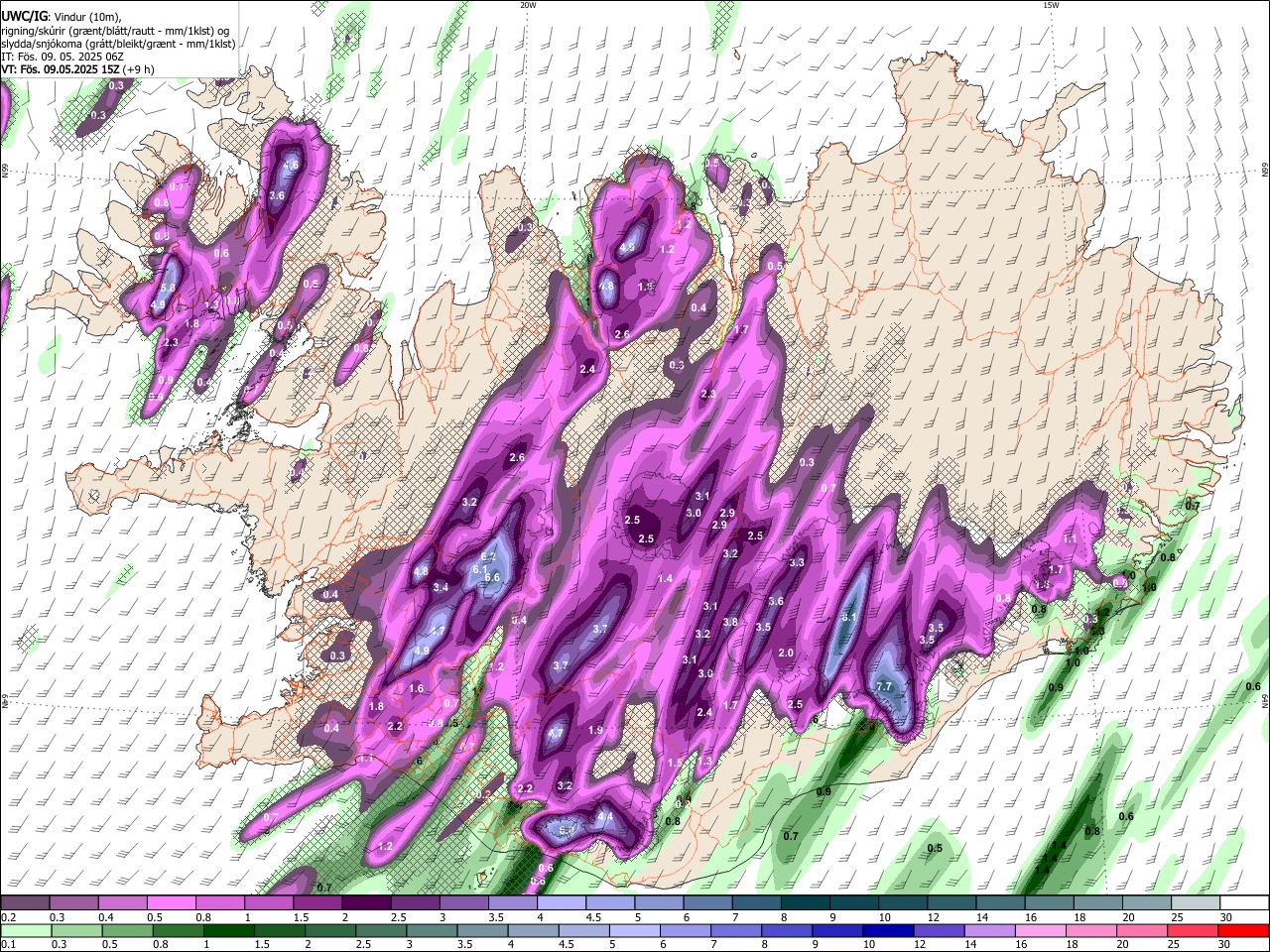This screenshot has width=1270, height=952.
Task: Click the '15W' longitude label
Action: [1051, 5]
